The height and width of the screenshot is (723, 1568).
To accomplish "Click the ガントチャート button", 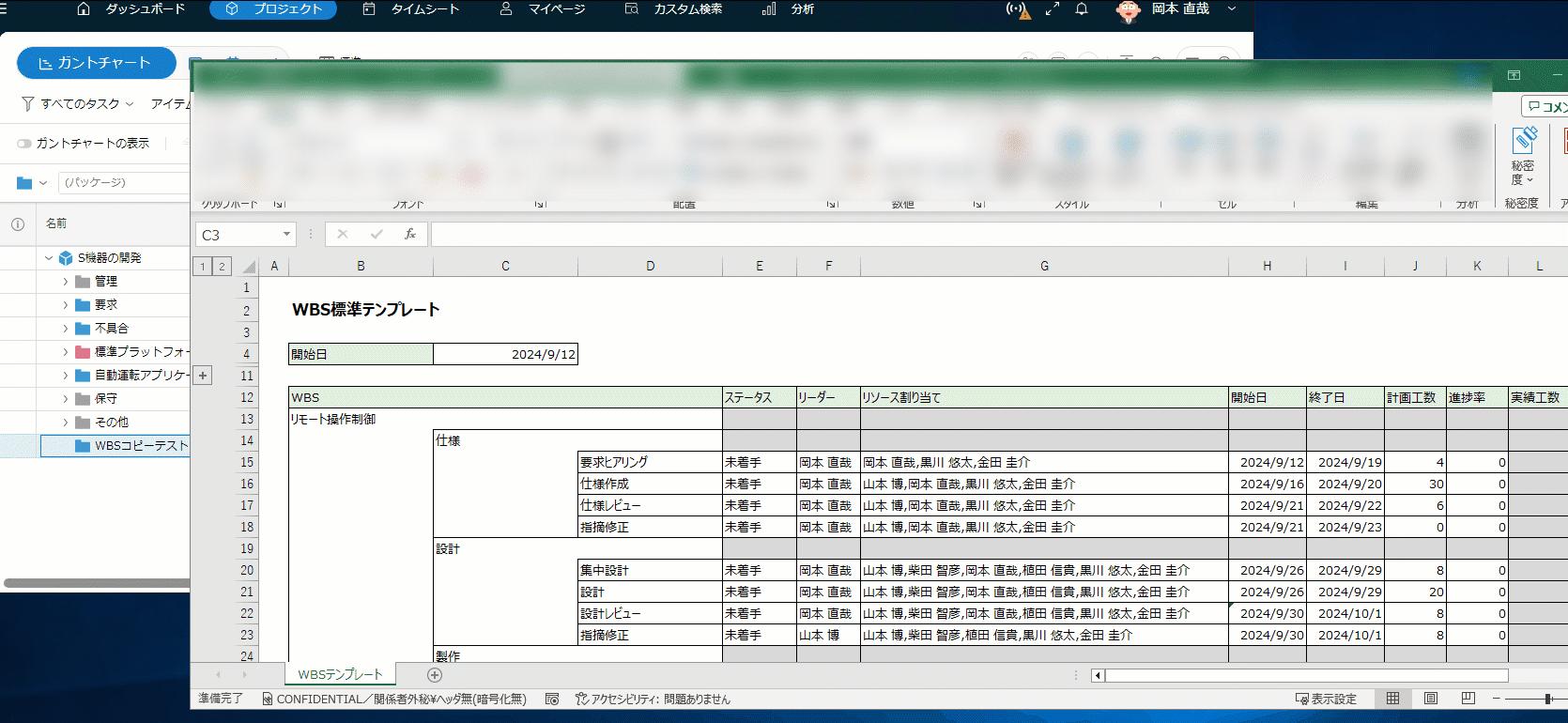I will coord(96,63).
